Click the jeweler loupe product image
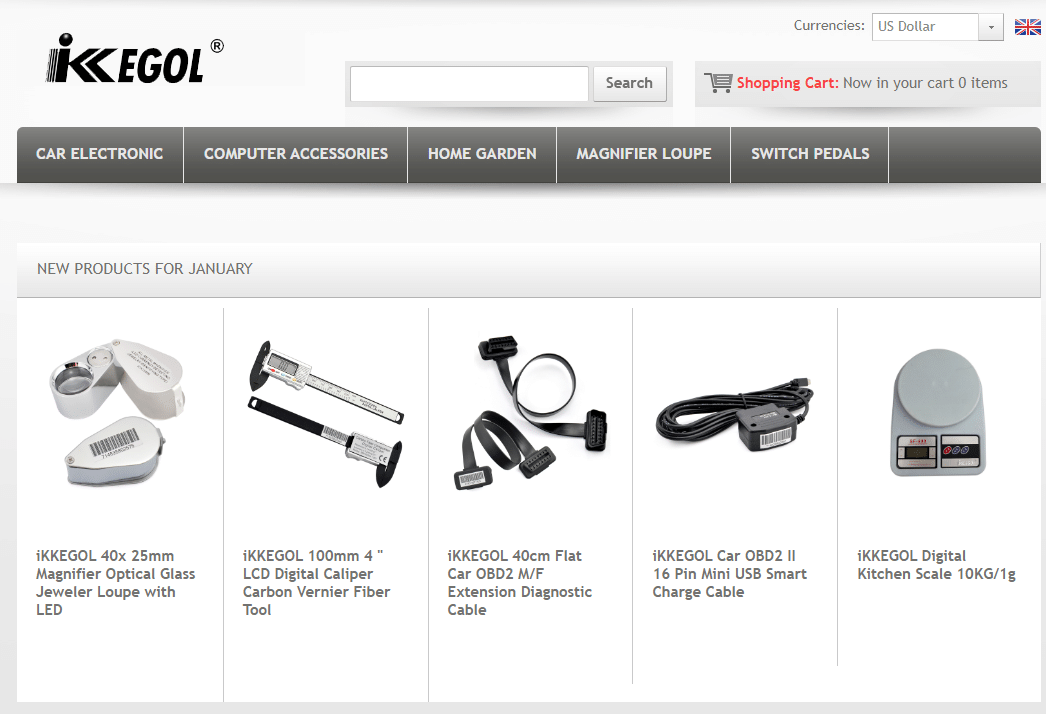 pyautogui.click(x=117, y=413)
